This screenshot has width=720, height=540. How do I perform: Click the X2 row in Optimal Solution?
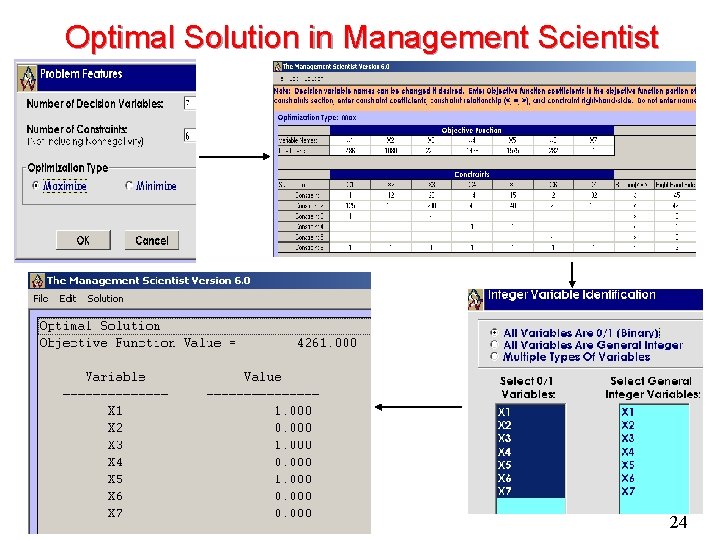(x=210, y=428)
